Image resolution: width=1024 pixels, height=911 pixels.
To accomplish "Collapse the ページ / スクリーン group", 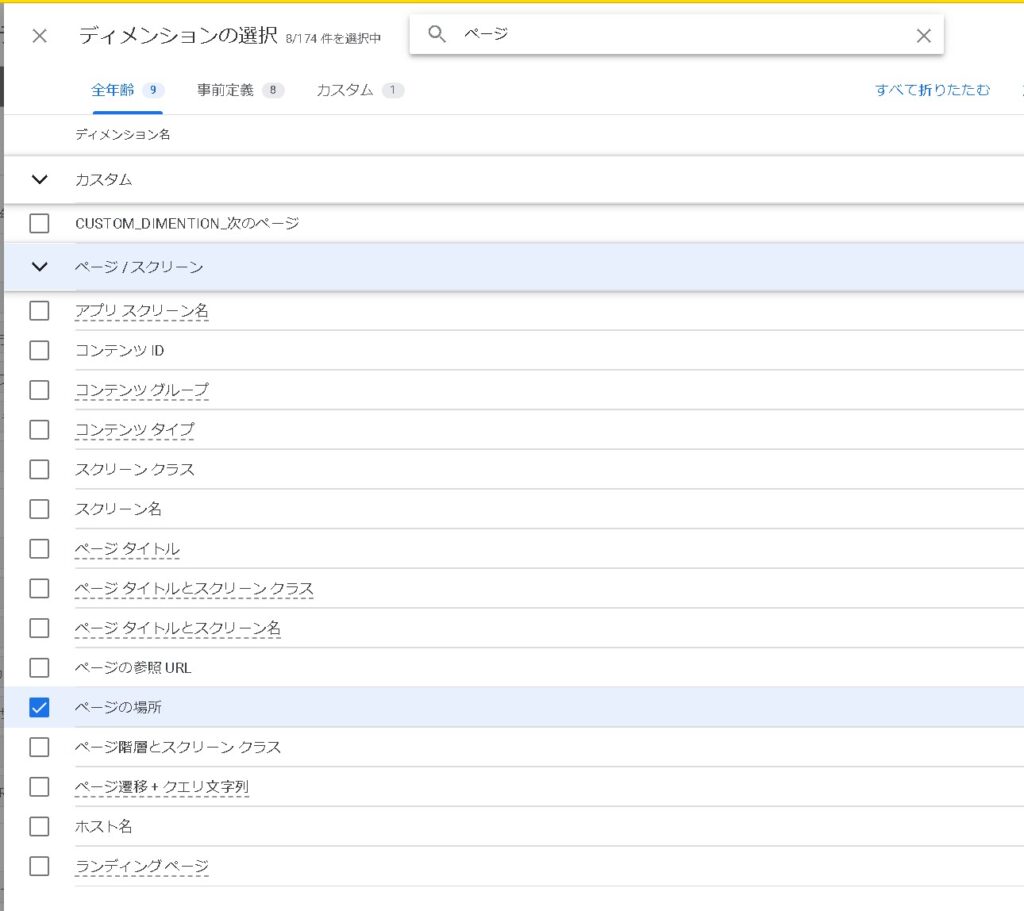I will pos(40,267).
